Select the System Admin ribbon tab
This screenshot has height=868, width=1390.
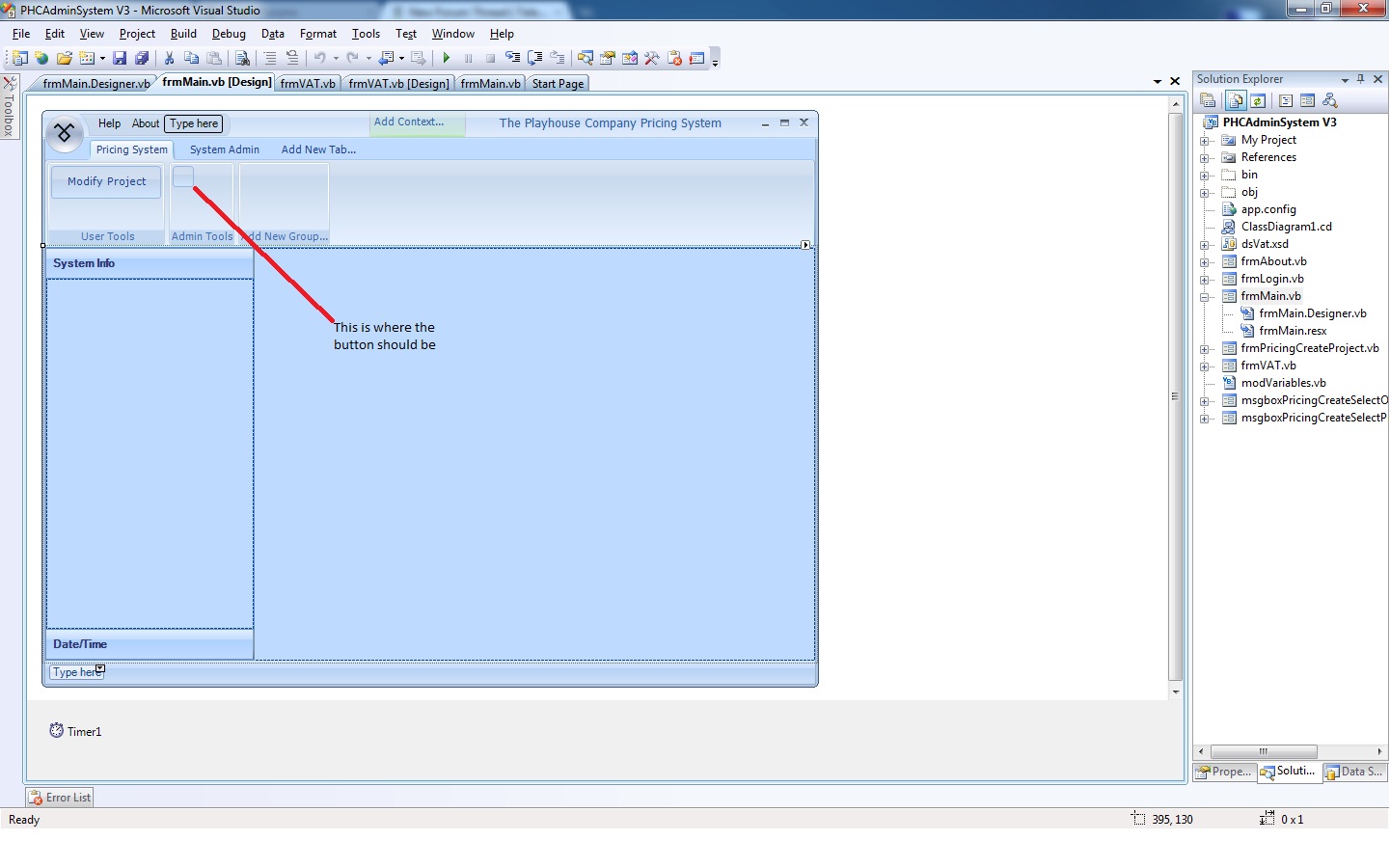tap(225, 149)
